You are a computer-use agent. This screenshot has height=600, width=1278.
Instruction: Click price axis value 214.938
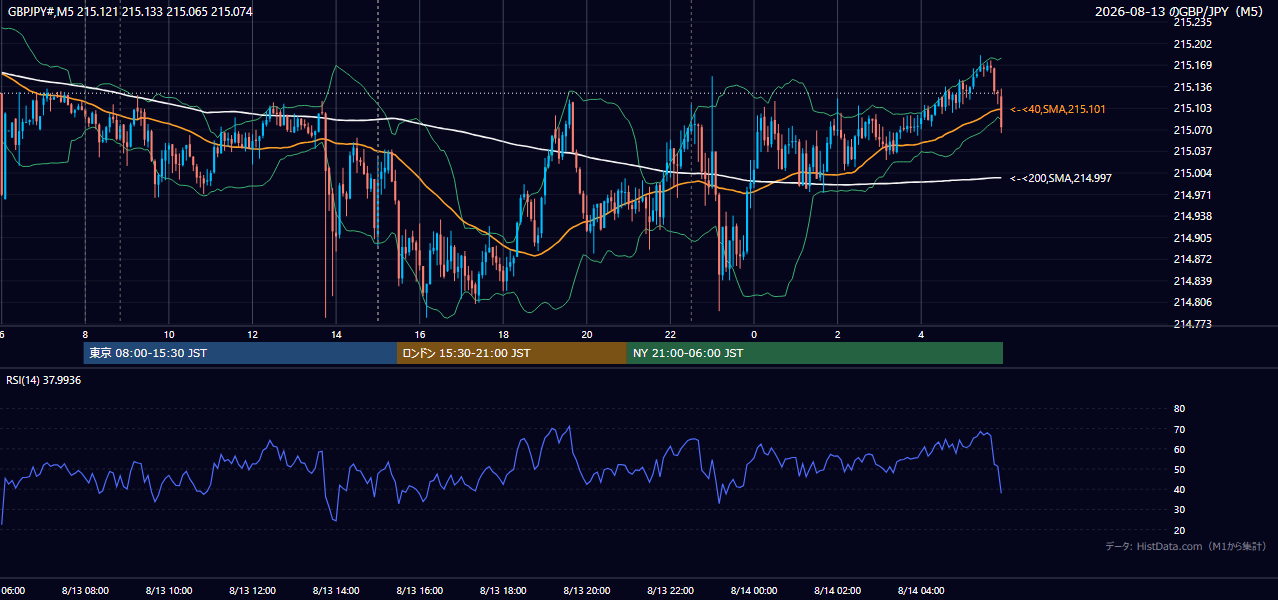coord(1192,216)
